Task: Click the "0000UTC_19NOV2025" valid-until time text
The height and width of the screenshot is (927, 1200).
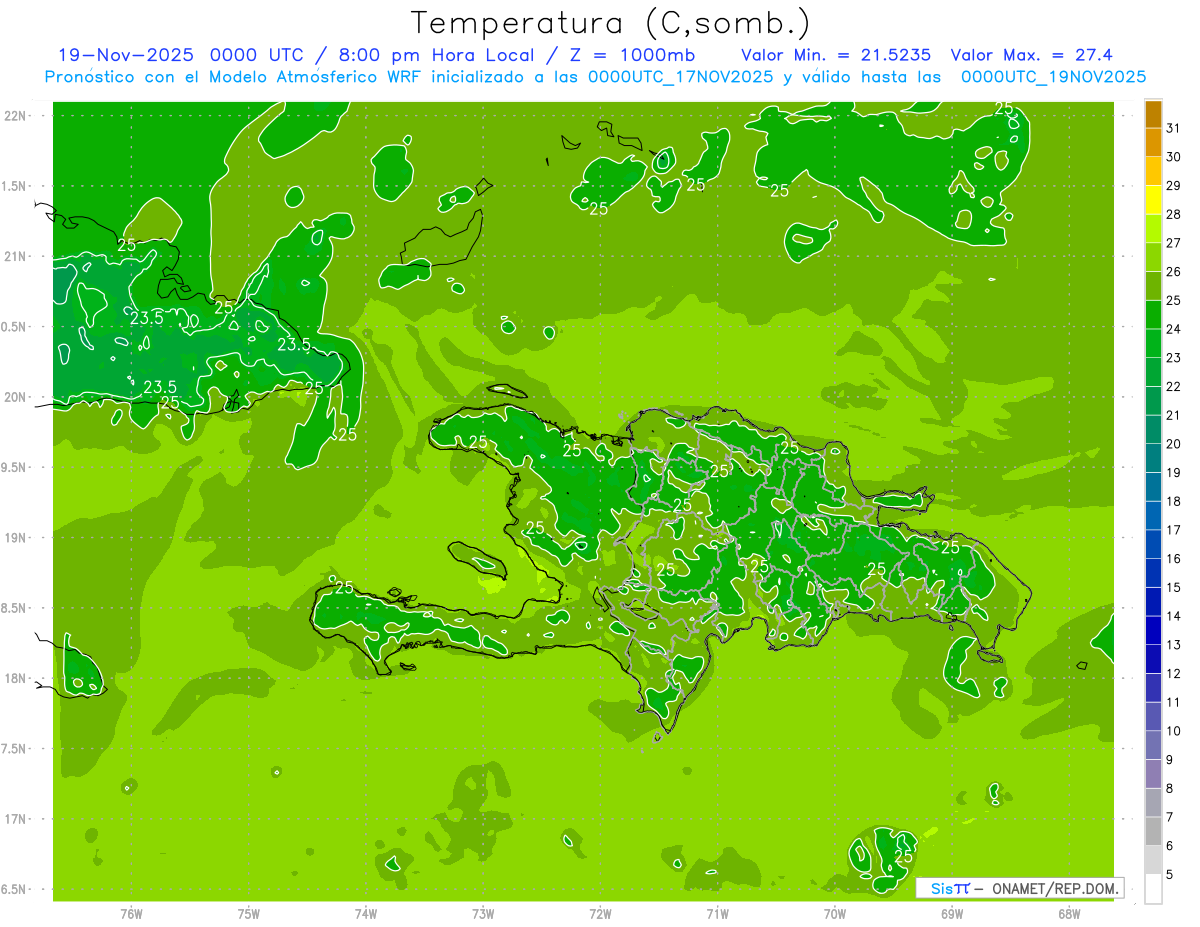Action: (x=1053, y=77)
